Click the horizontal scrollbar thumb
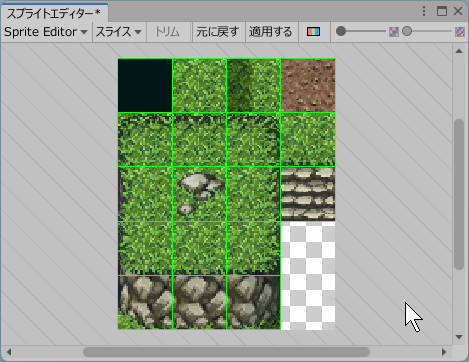469x362 pixels. (226, 352)
